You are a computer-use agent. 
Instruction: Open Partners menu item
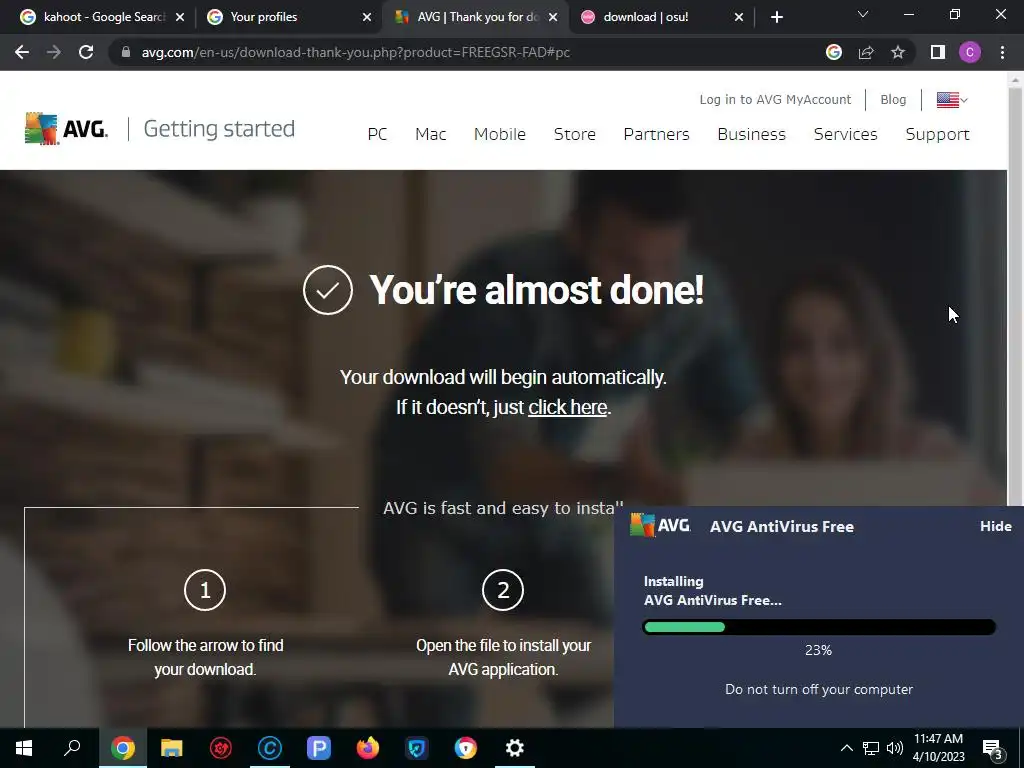click(656, 134)
